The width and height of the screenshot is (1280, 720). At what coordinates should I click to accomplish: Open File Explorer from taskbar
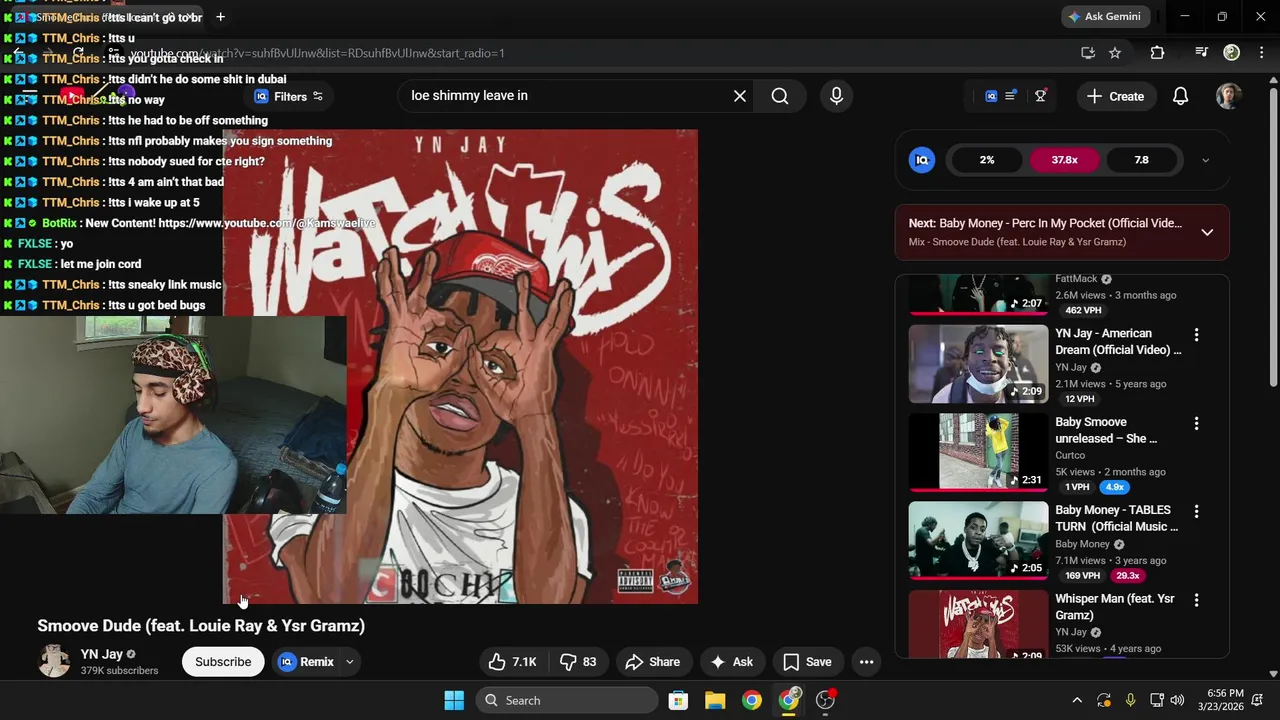[715, 700]
